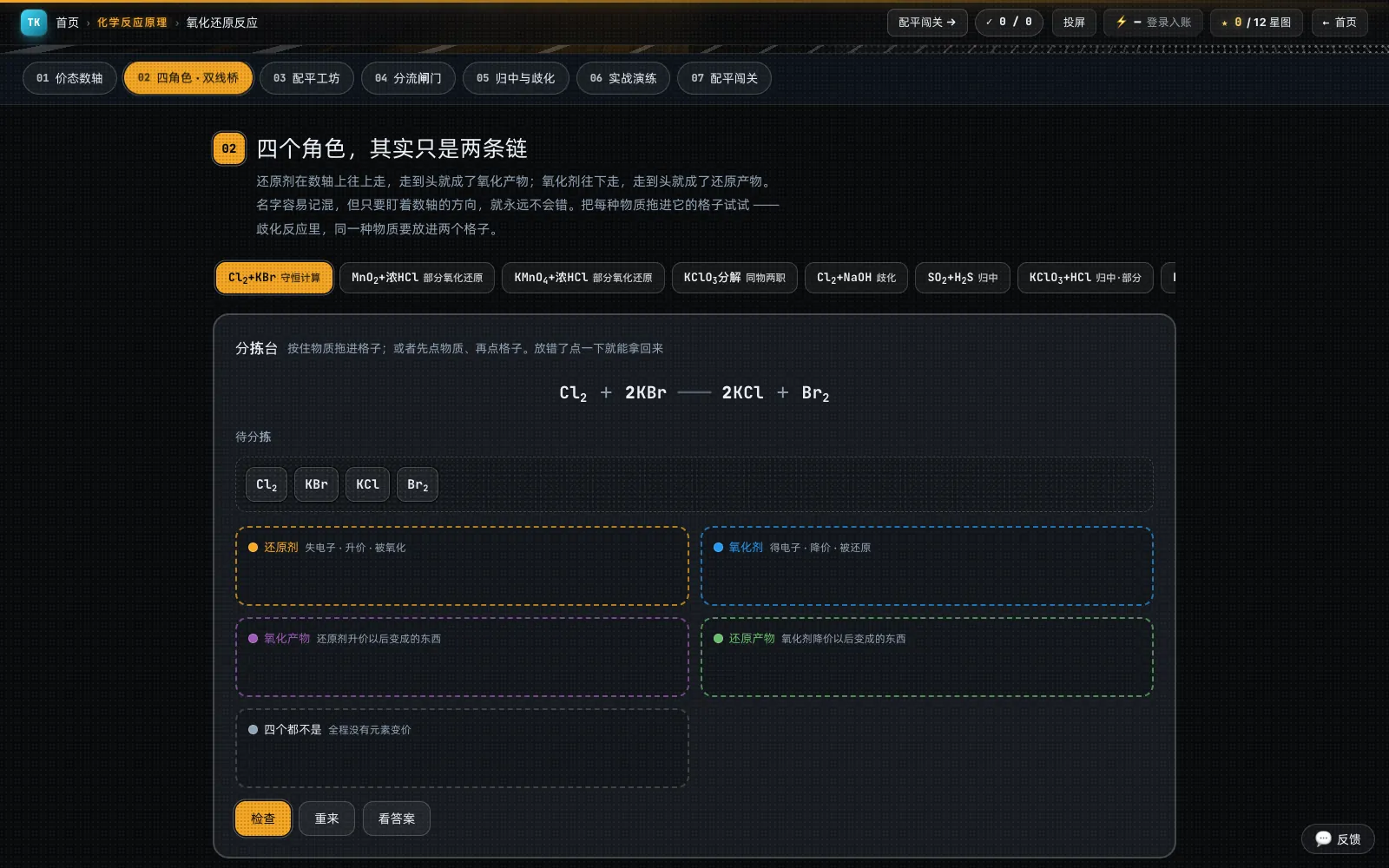Click the checkmark score counter
The width and height of the screenshot is (1389, 868).
click(x=1009, y=23)
